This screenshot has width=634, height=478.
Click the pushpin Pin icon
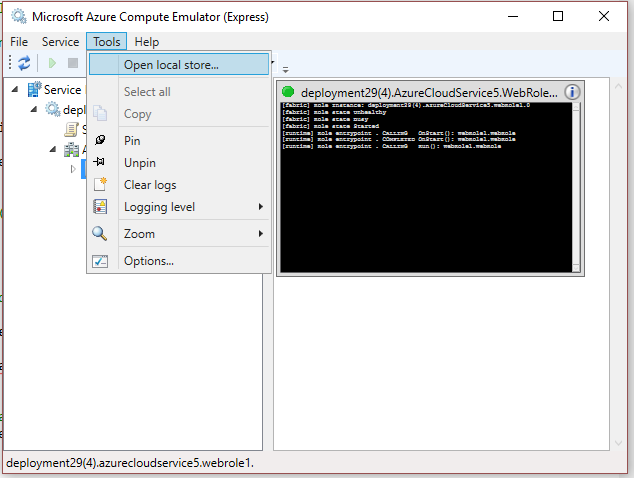100,140
